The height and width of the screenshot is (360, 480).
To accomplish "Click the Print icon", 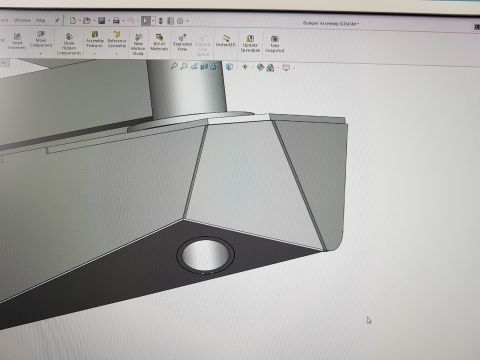I will [116, 21].
